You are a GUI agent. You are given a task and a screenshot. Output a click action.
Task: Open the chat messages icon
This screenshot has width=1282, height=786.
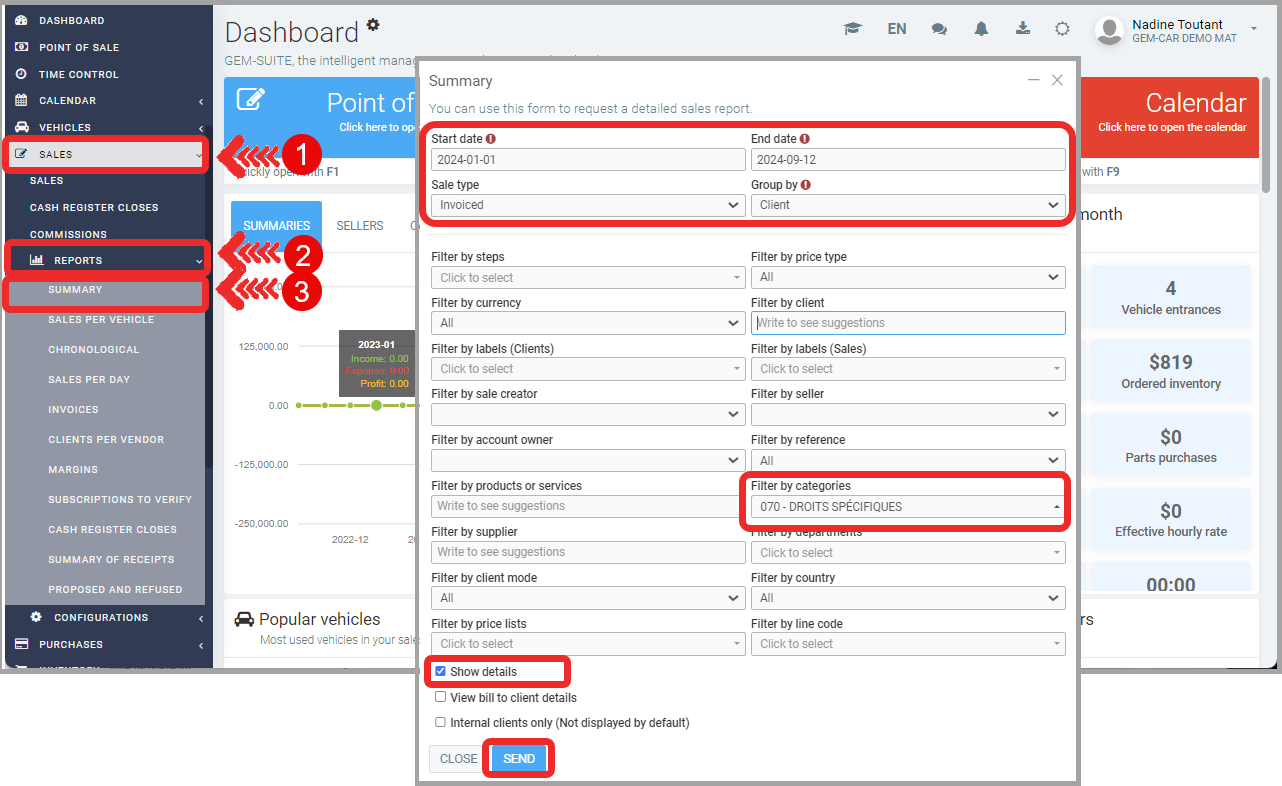coord(939,29)
